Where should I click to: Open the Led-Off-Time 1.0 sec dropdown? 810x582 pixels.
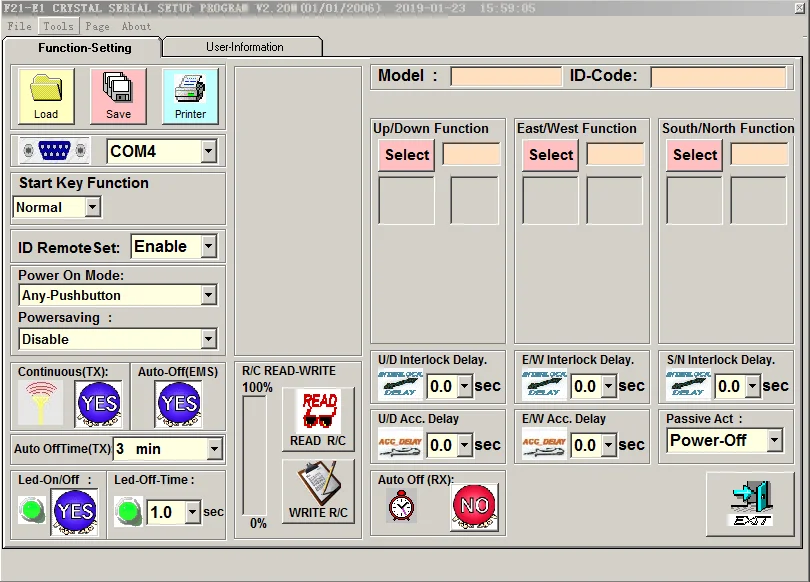pyautogui.click(x=193, y=512)
